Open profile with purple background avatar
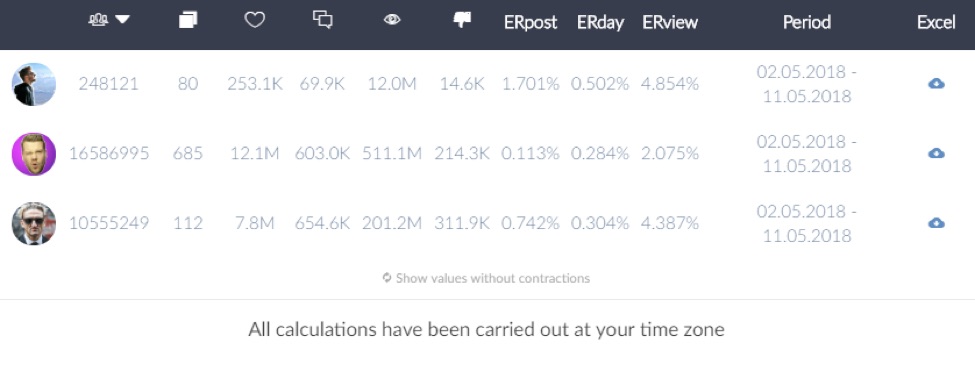This screenshot has width=975, height=379. point(34,154)
